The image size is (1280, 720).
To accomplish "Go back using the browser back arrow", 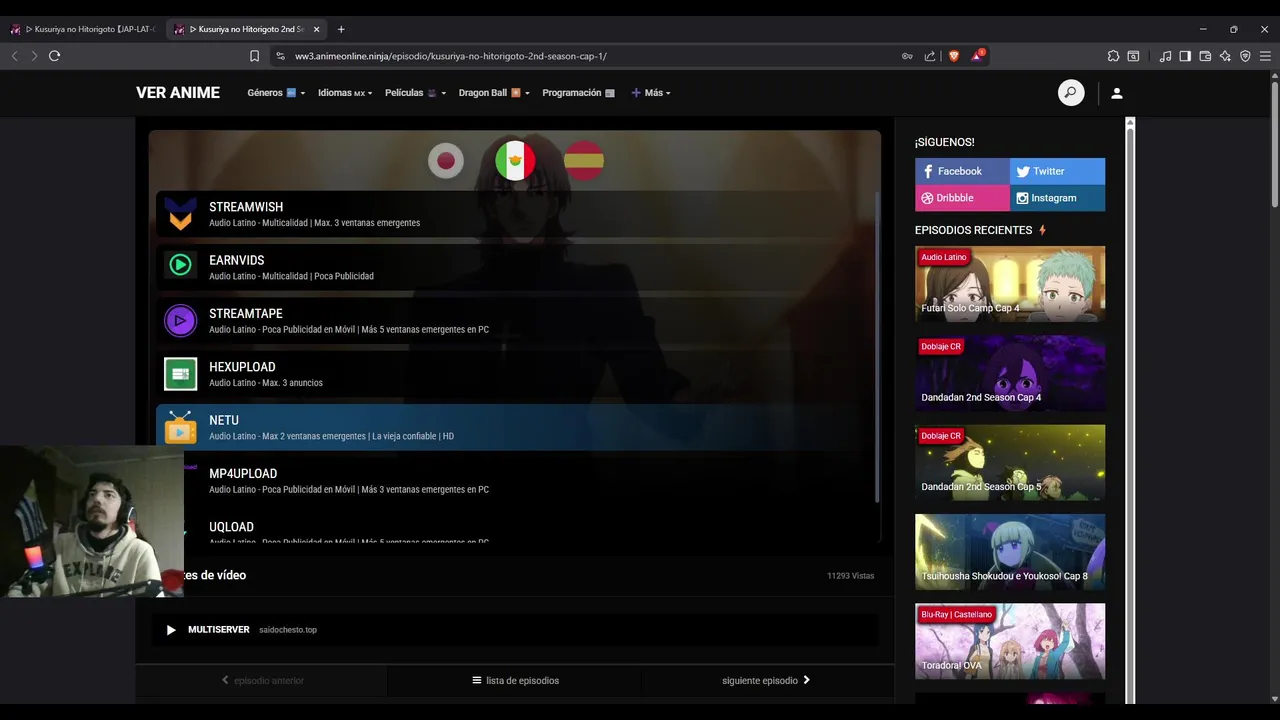I will (x=14, y=56).
